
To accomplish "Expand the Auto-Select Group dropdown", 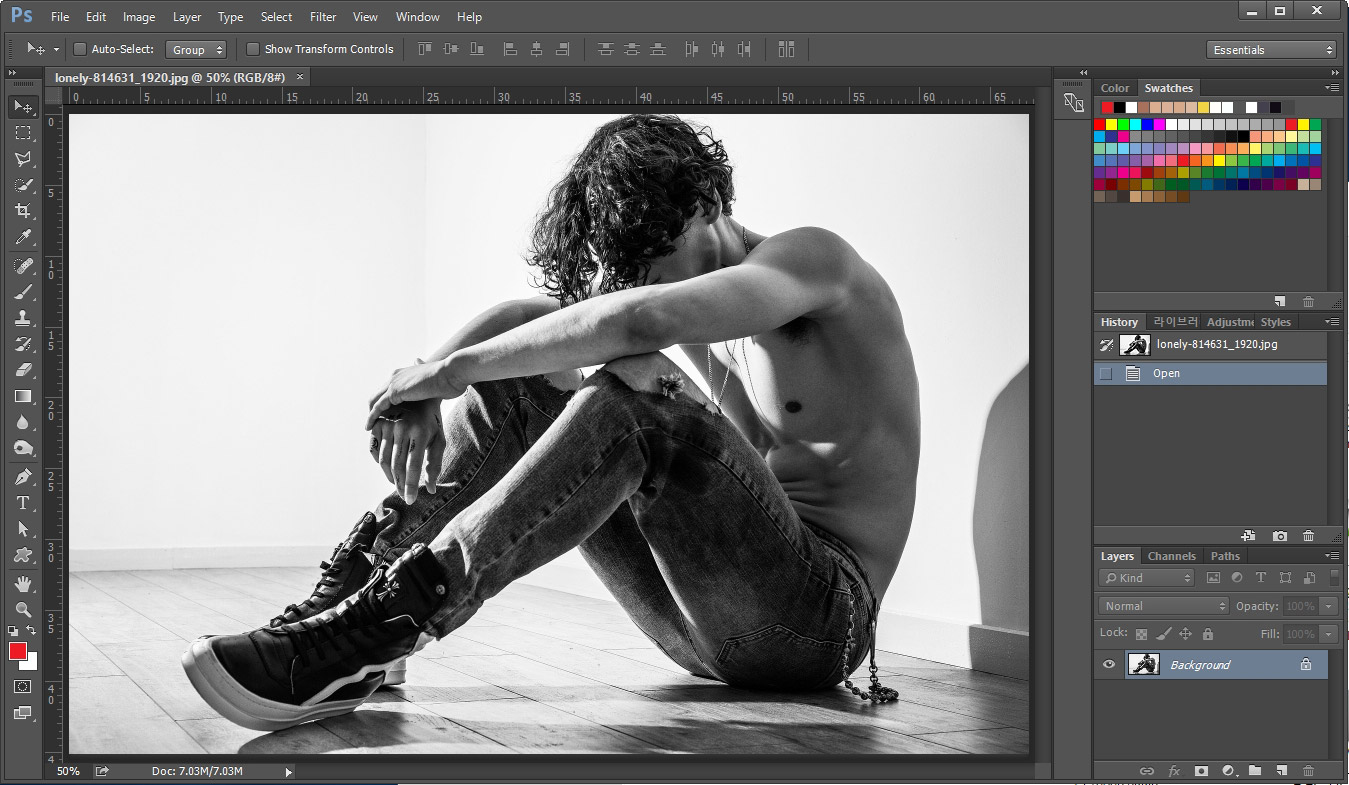I will [x=197, y=50].
